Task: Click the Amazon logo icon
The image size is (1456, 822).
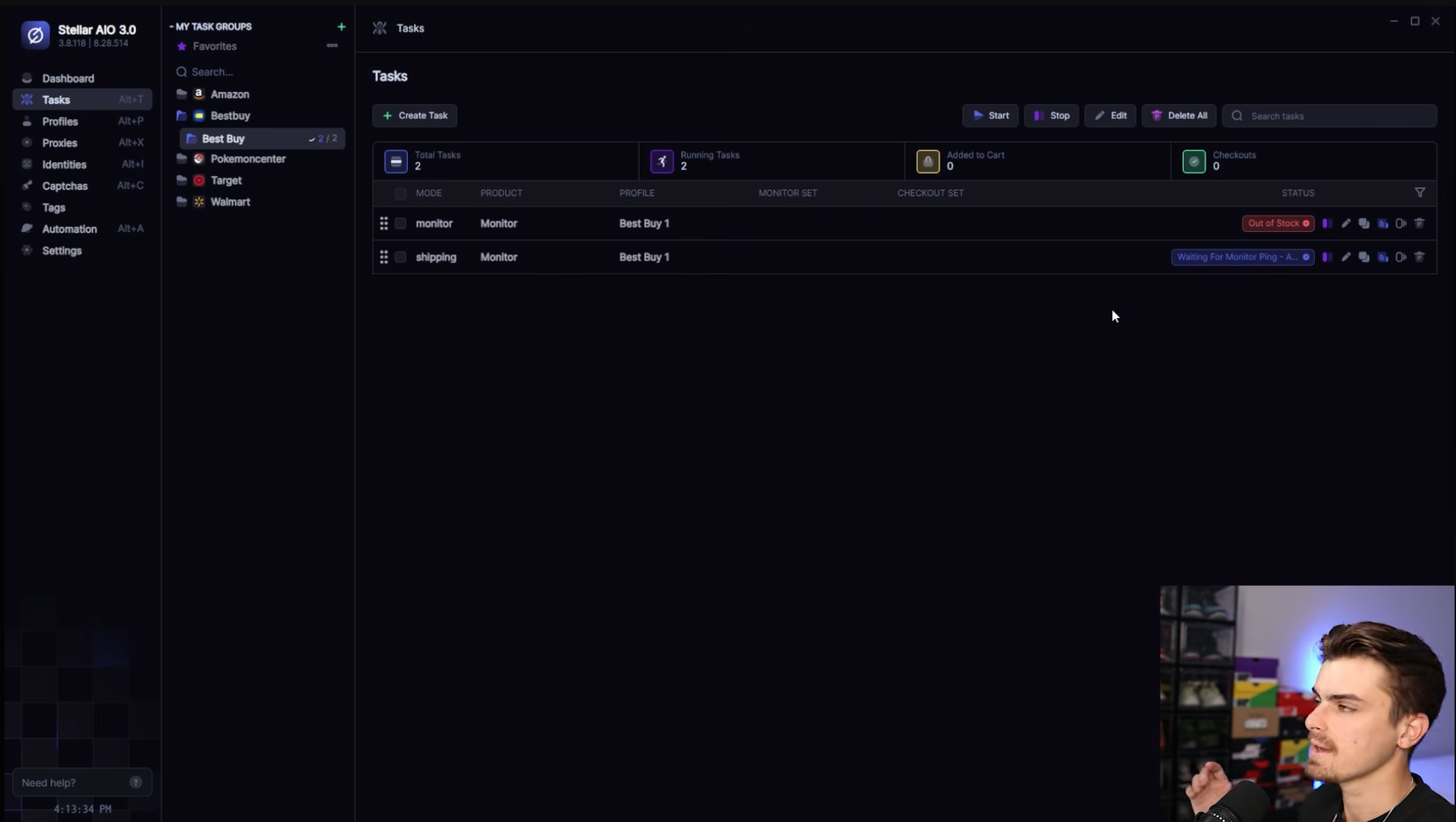Action: (199, 94)
